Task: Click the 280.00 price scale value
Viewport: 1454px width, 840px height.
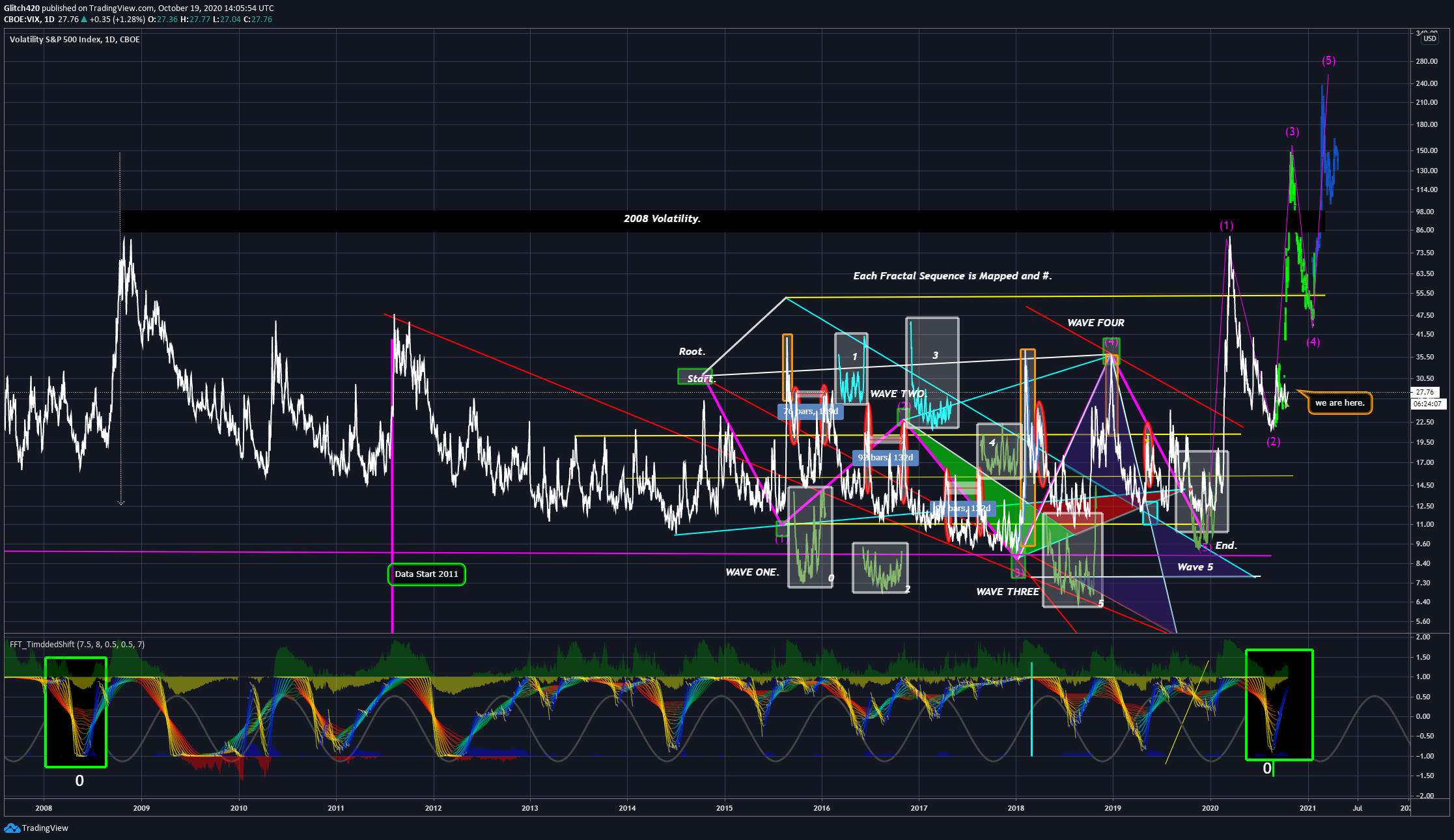Action: click(1427, 61)
